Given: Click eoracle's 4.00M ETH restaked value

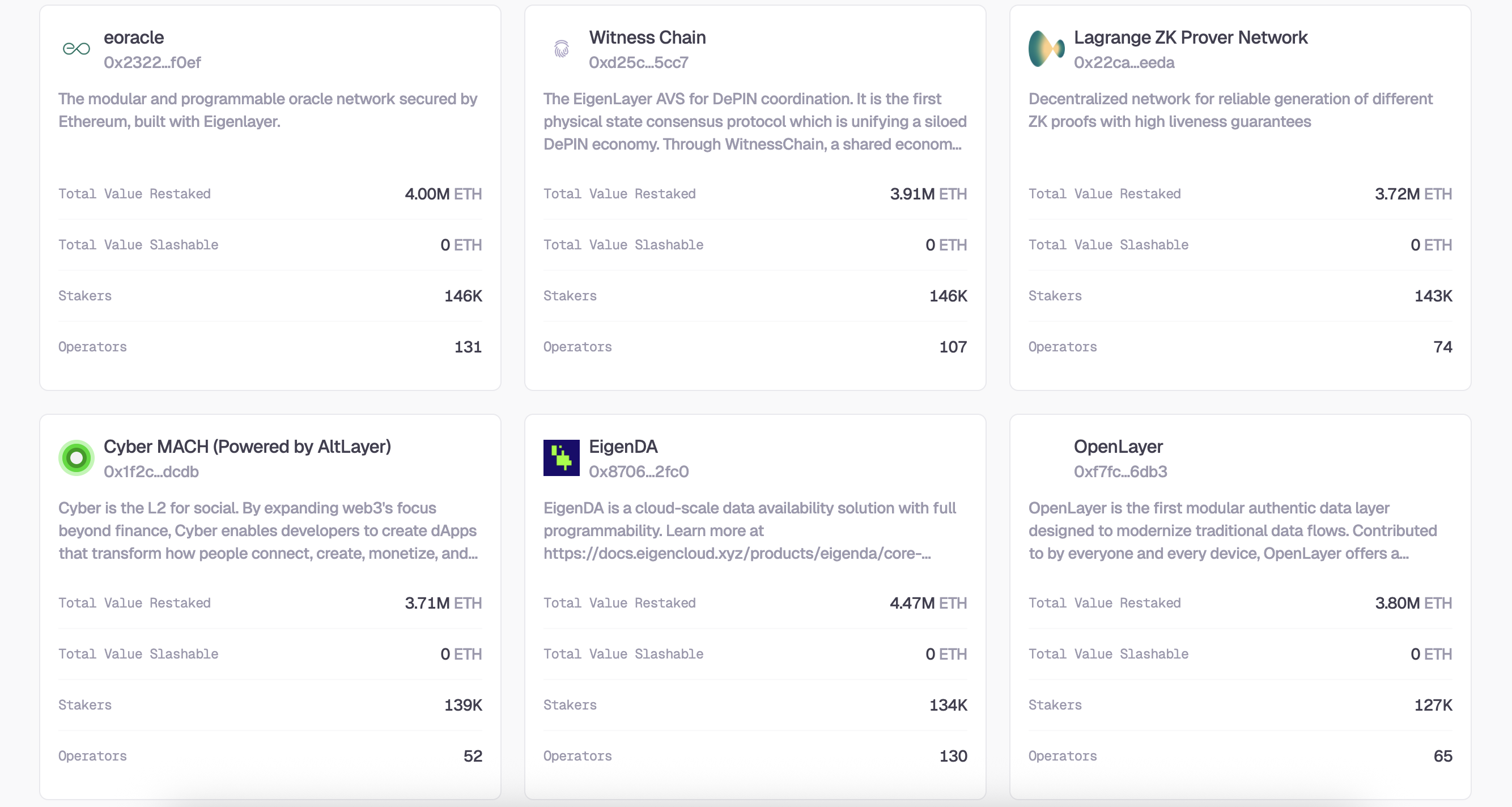Looking at the screenshot, I should coord(443,194).
